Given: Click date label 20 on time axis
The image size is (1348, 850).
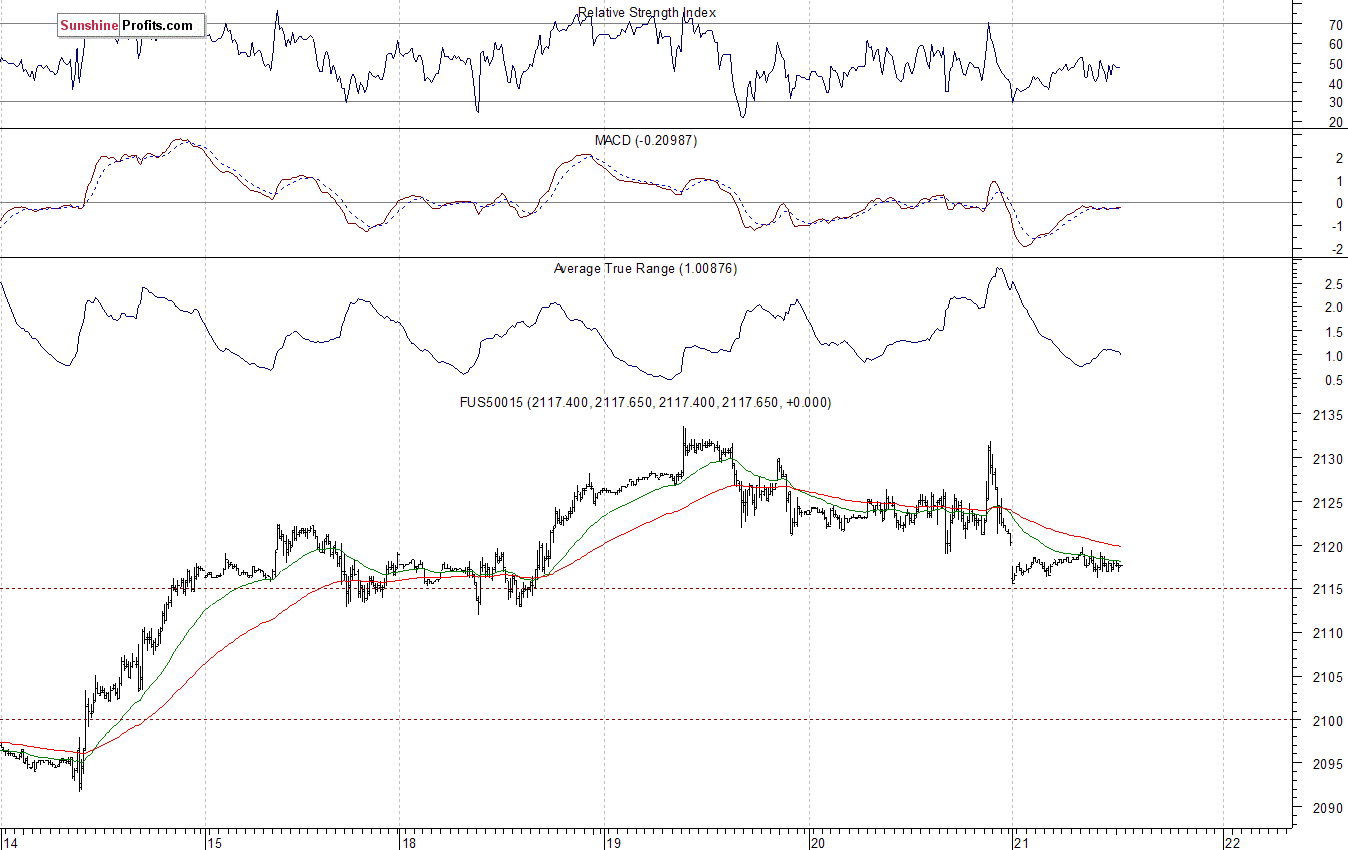Looking at the screenshot, I should (818, 842).
